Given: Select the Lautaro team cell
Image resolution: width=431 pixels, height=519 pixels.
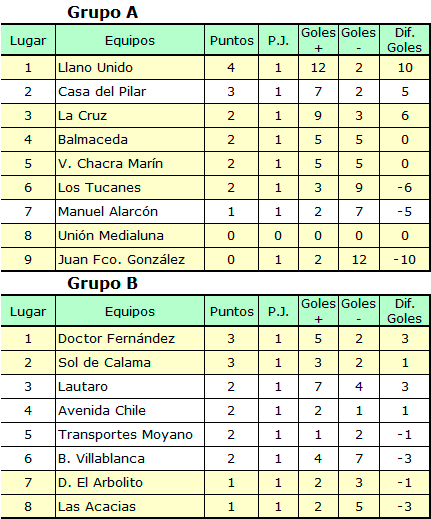Looking at the screenshot, I should tap(130, 387).
